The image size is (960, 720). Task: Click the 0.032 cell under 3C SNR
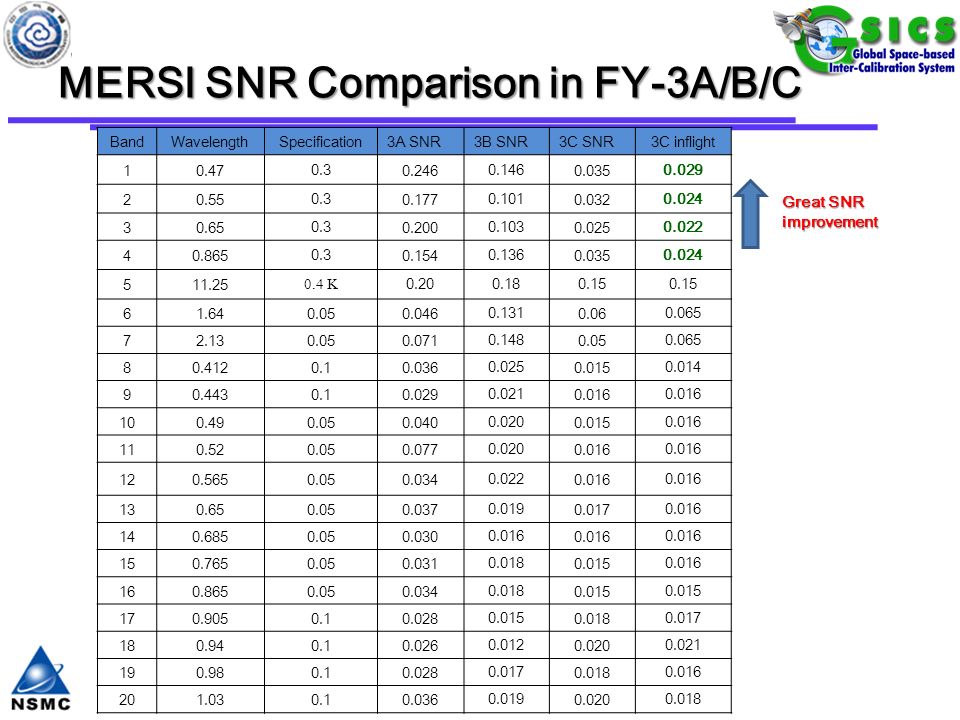(592, 200)
